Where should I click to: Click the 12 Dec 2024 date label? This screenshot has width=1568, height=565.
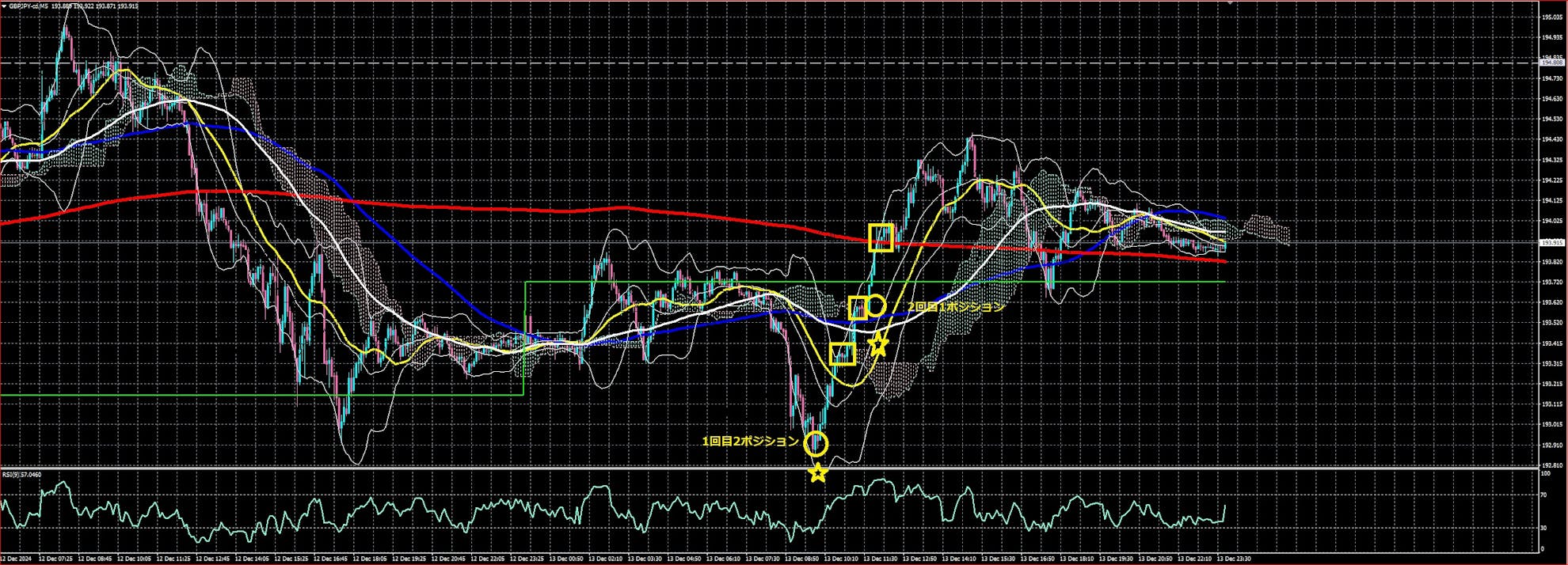(x=17, y=559)
